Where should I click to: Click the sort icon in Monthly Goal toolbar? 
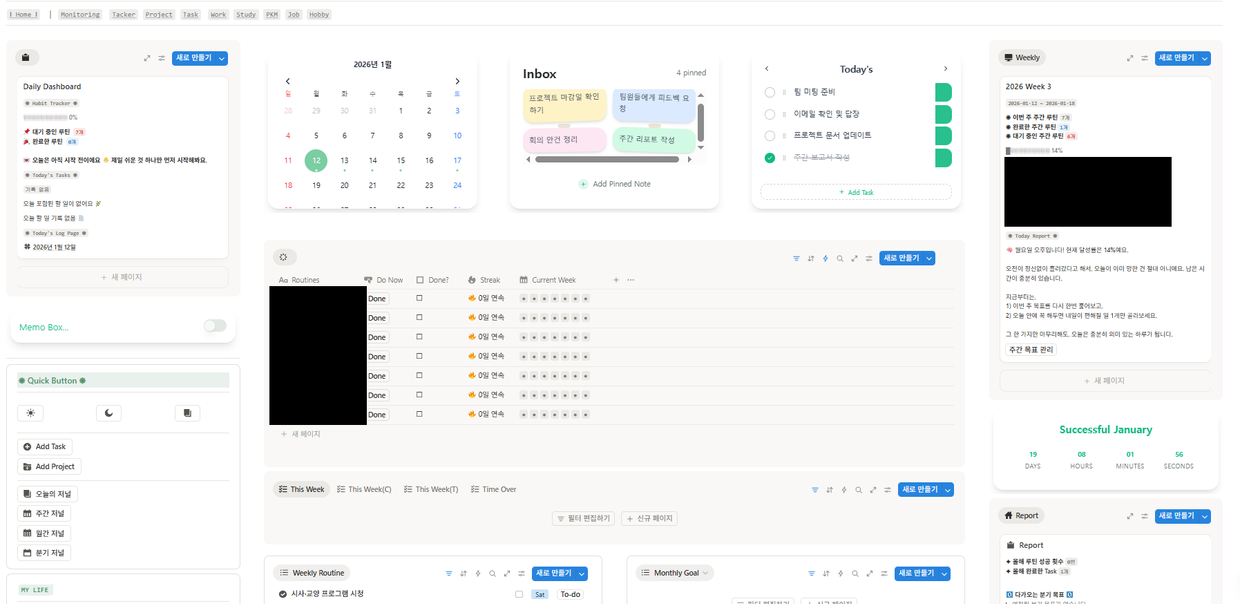[828, 573]
